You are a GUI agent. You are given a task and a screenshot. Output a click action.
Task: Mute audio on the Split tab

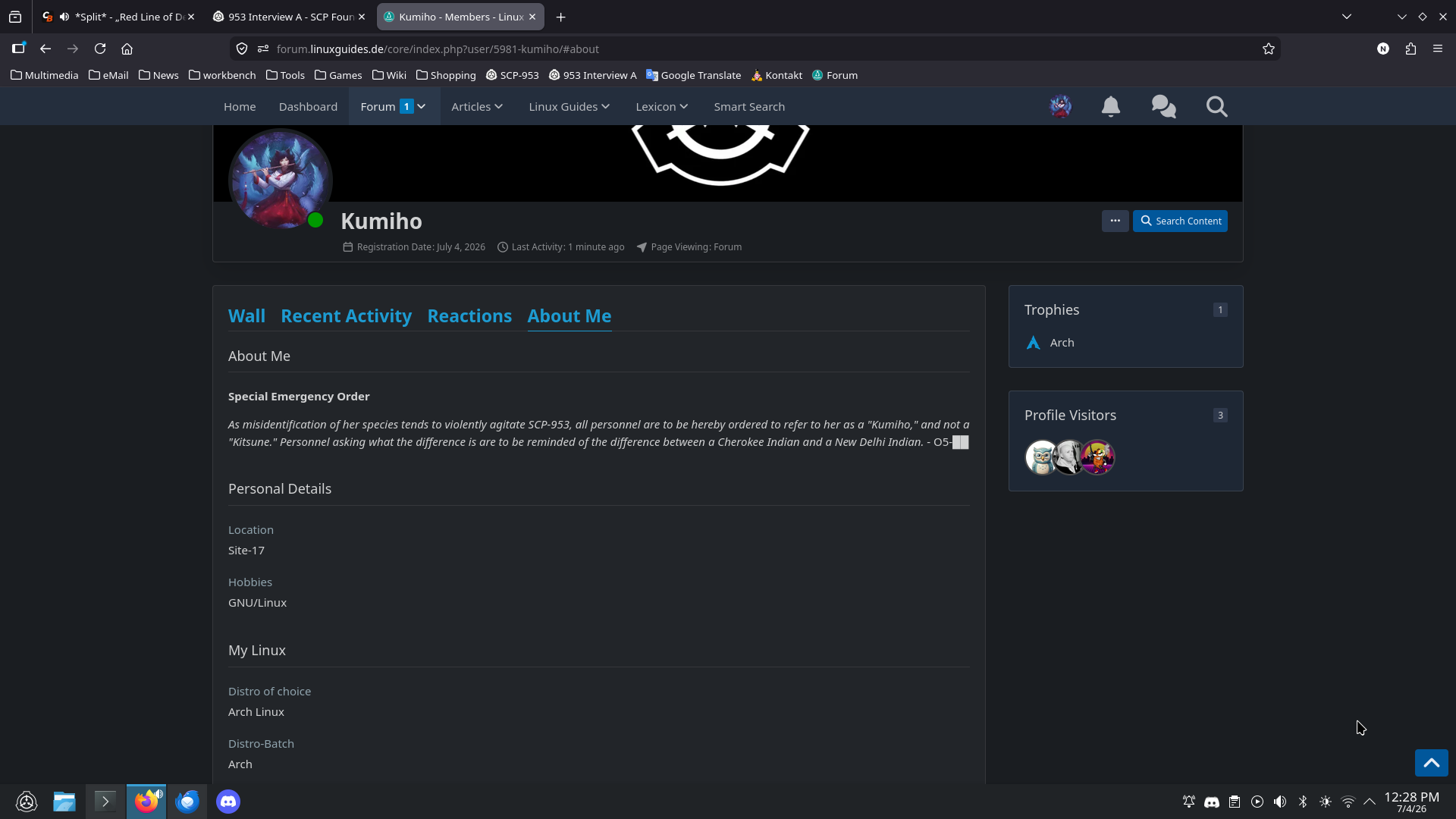click(x=64, y=17)
